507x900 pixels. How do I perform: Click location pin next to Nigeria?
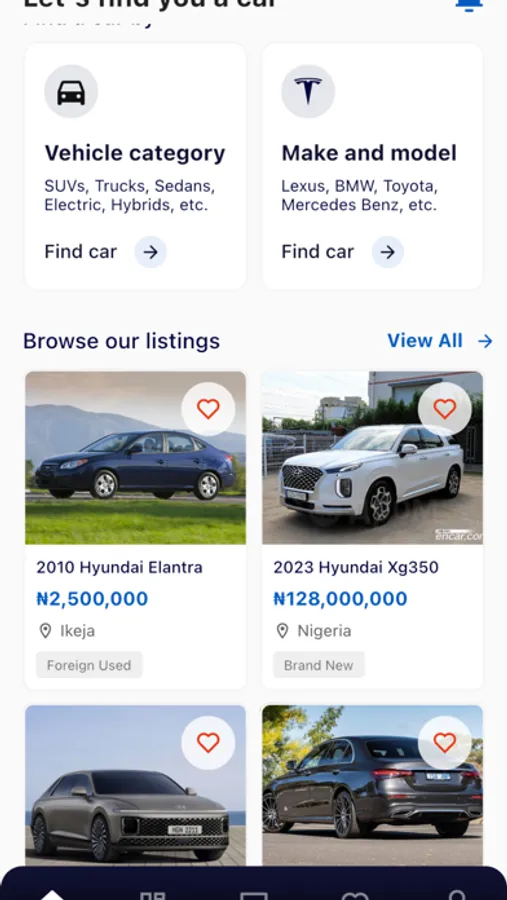(282, 631)
